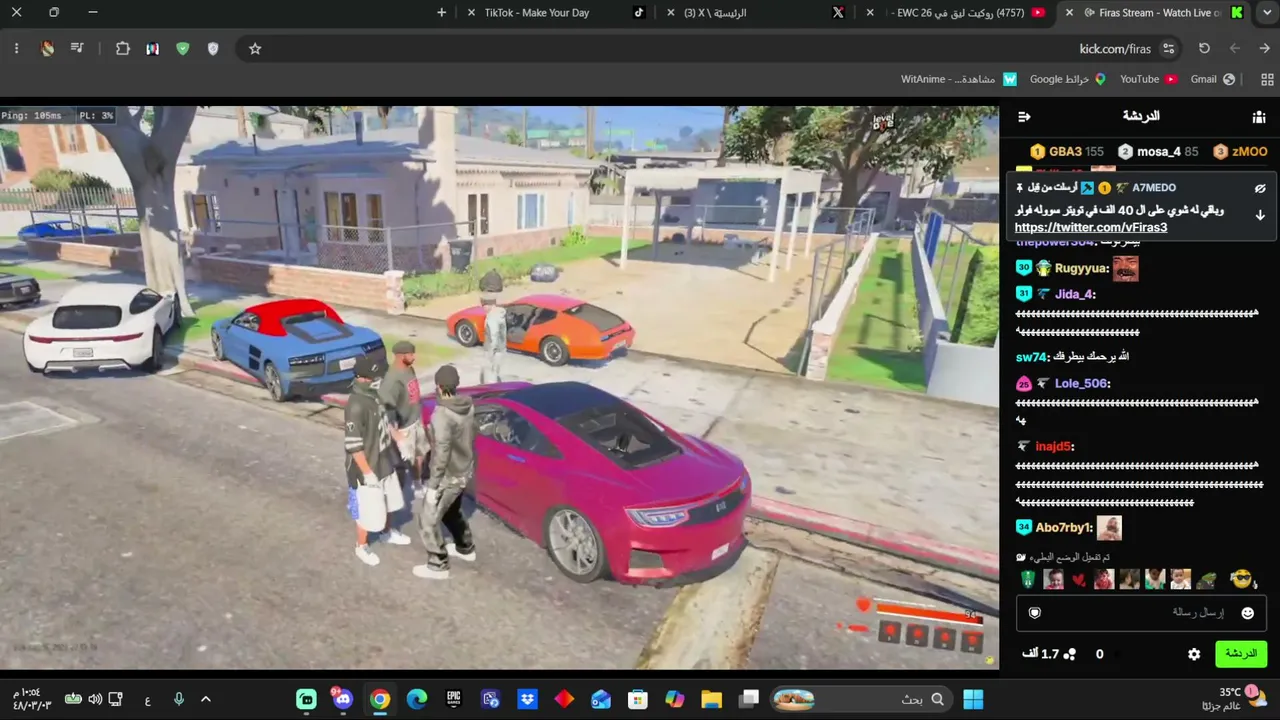Click the kick.com/firas address bar

[x=710, y=48]
